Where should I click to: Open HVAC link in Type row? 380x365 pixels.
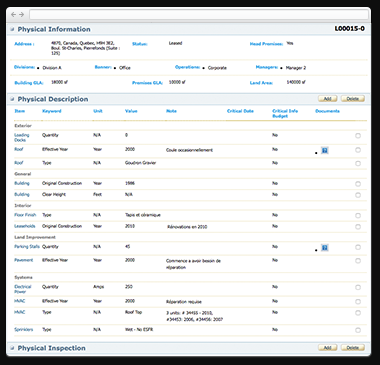20,312
